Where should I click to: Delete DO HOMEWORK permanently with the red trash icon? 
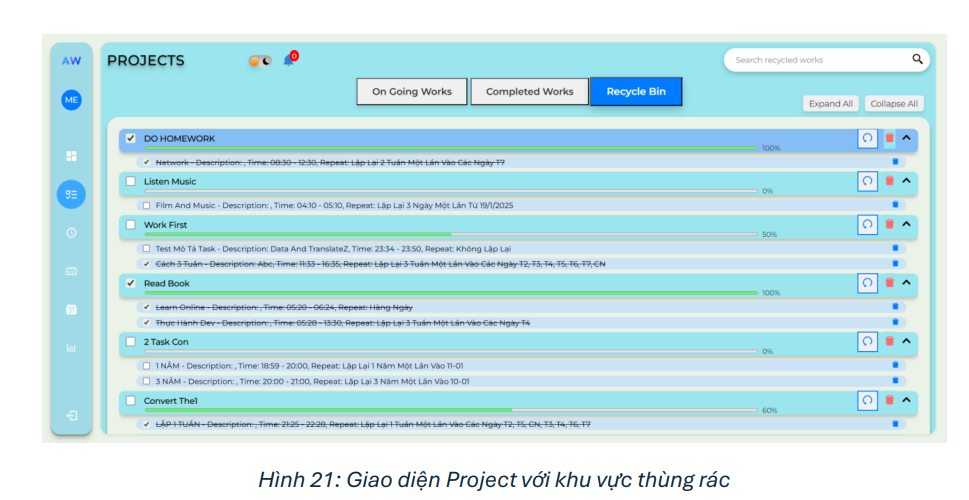(x=889, y=138)
